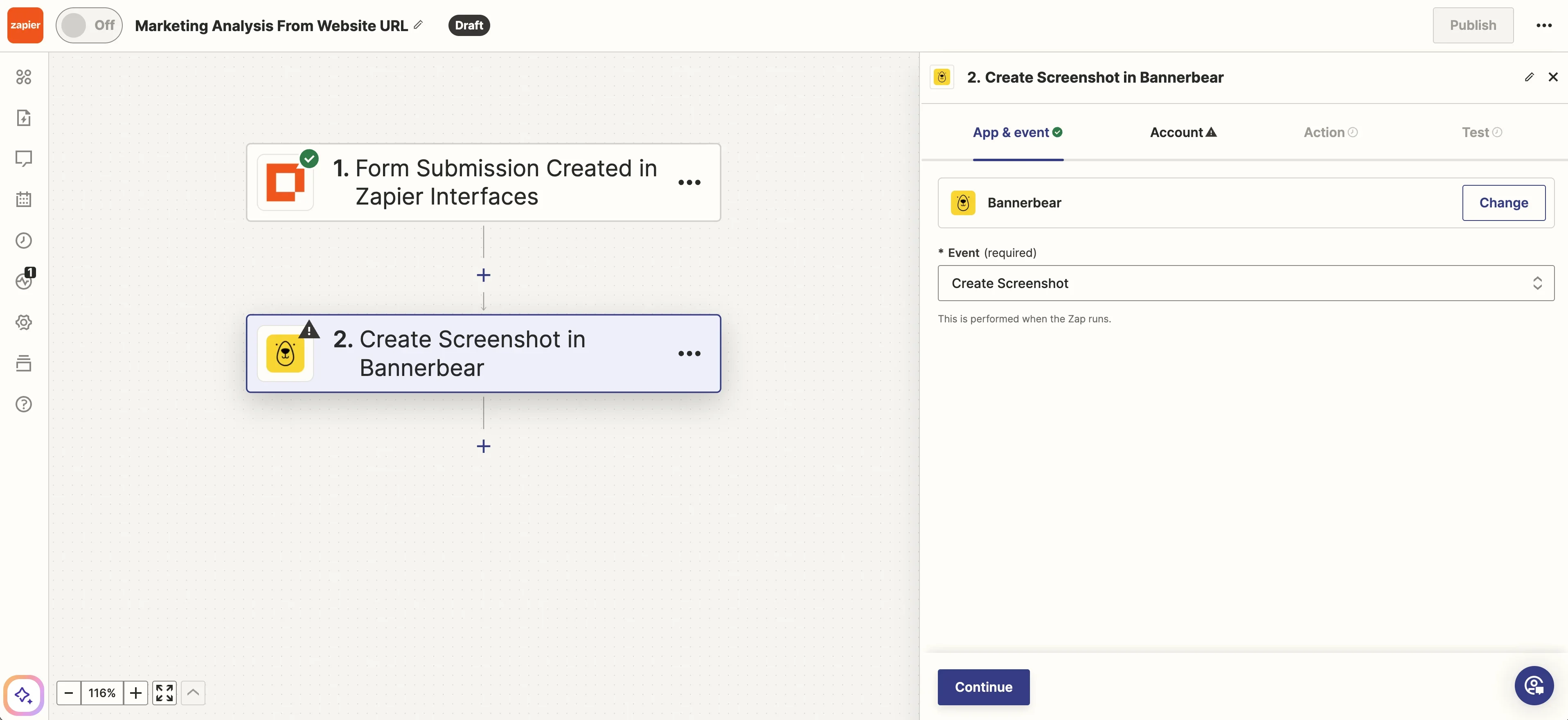Open the Zap settings gear icon

point(24,322)
